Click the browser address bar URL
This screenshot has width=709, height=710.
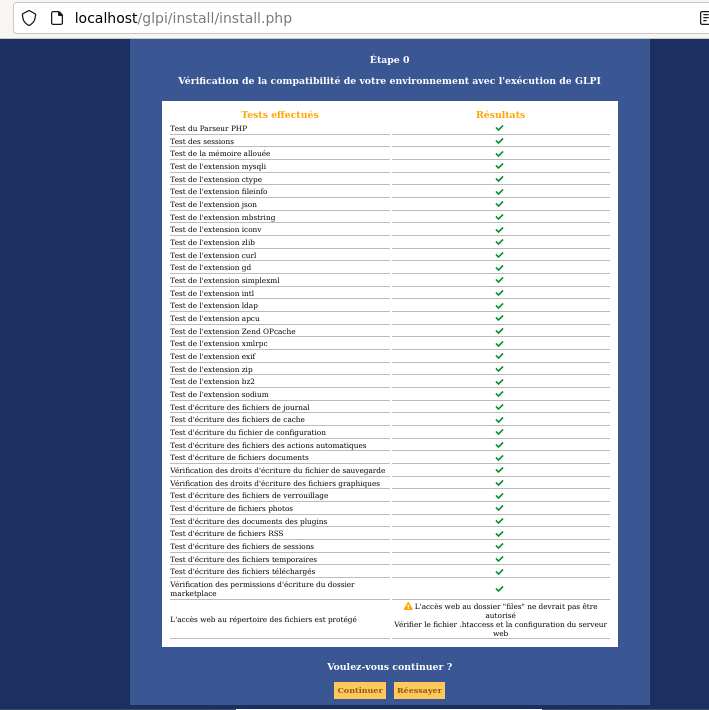(x=183, y=18)
